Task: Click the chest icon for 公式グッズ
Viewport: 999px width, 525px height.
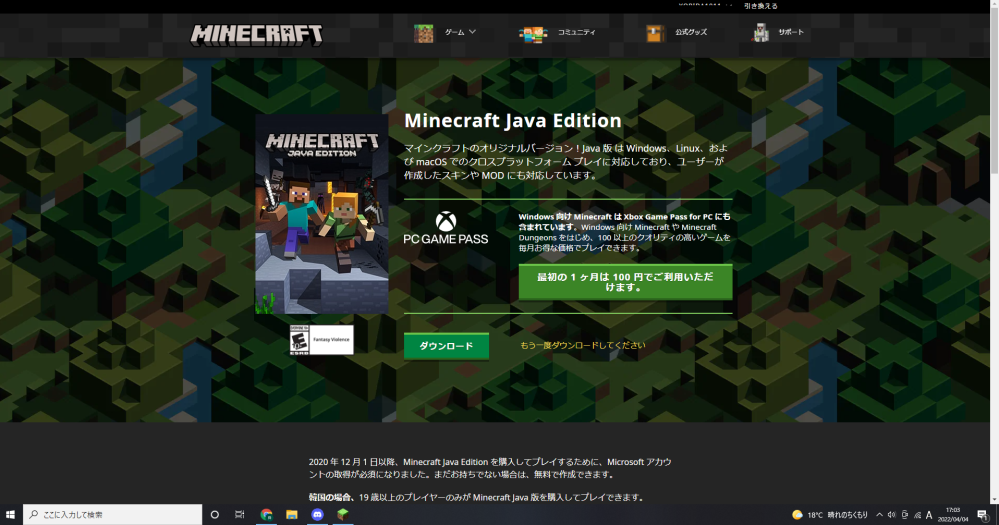Action: (655, 33)
